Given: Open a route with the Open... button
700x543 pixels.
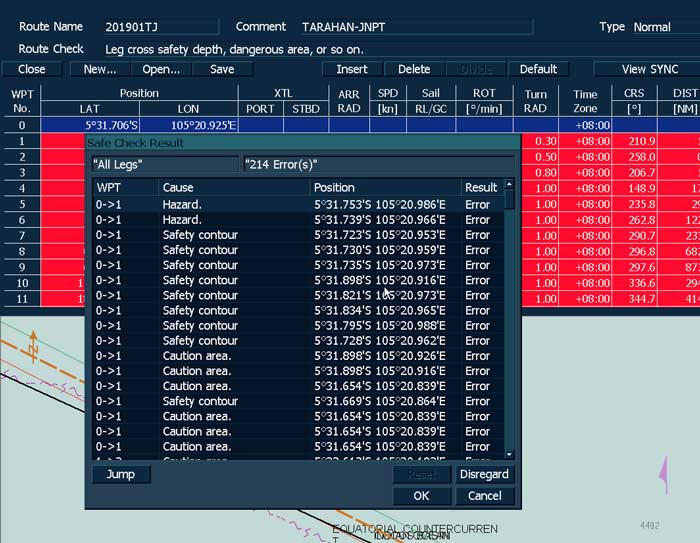Looking at the screenshot, I should pyautogui.click(x=161, y=69).
